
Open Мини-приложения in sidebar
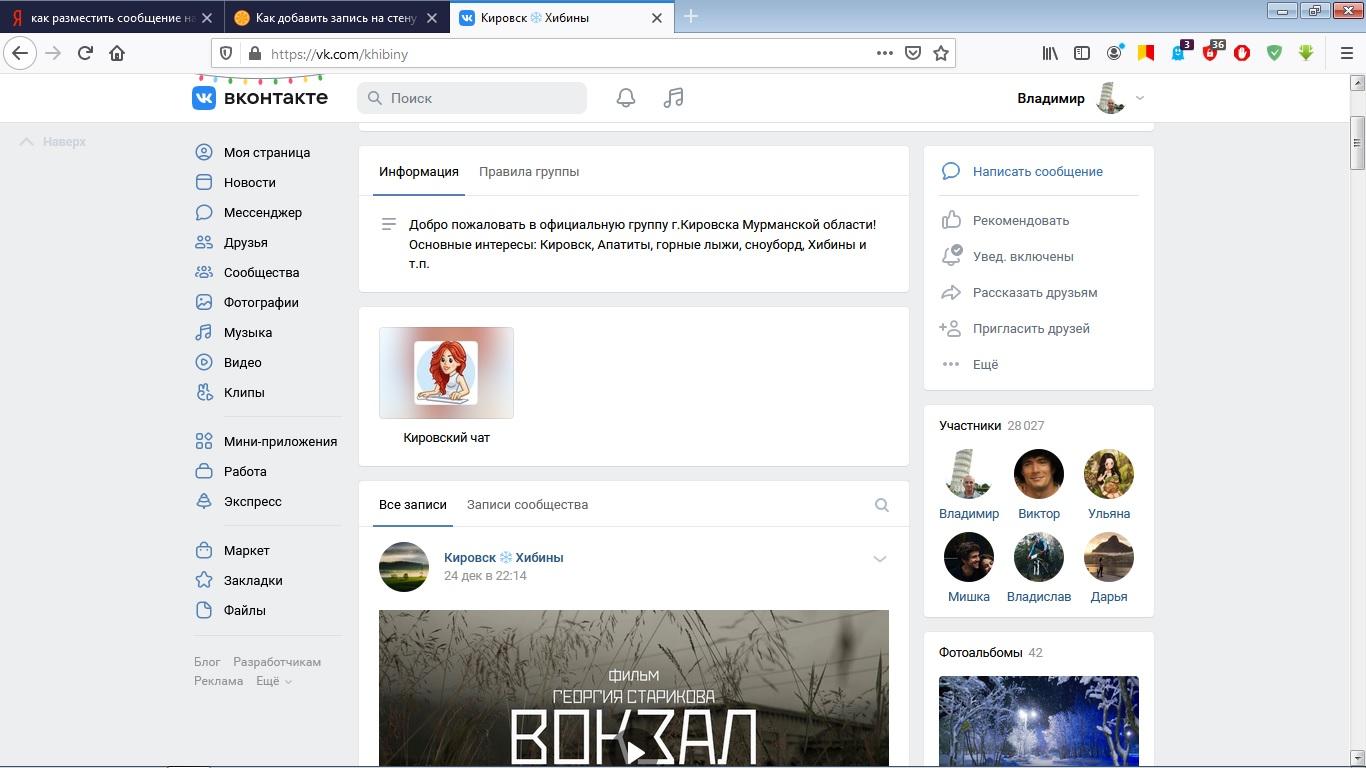pos(280,441)
